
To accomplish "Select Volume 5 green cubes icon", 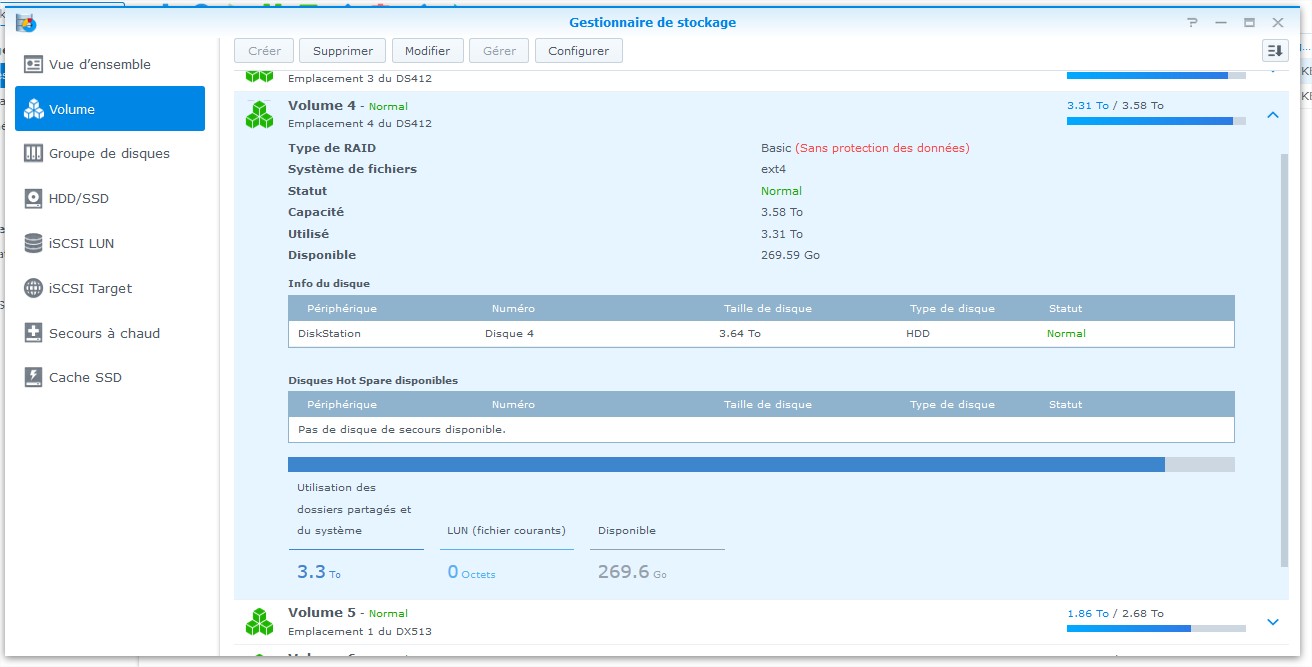I will tap(260, 622).
